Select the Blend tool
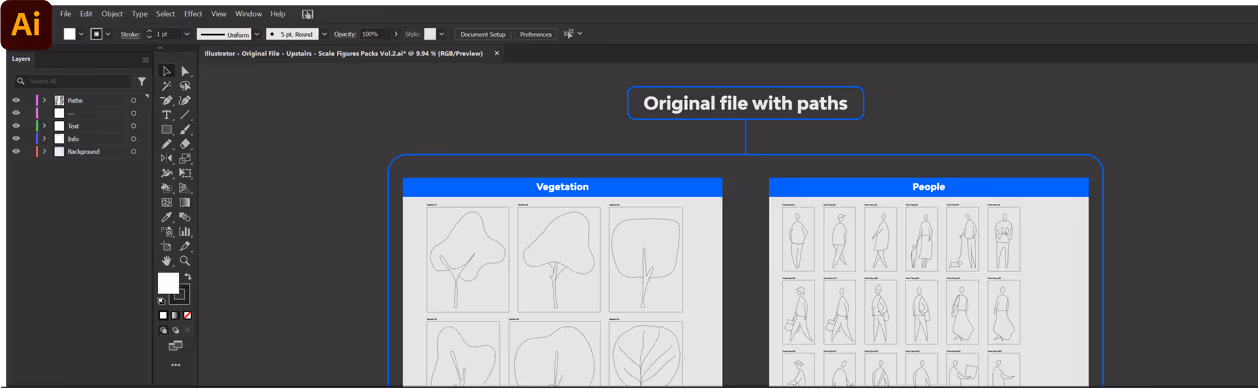This screenshot has width=1258, height=389. pos(185,216)
